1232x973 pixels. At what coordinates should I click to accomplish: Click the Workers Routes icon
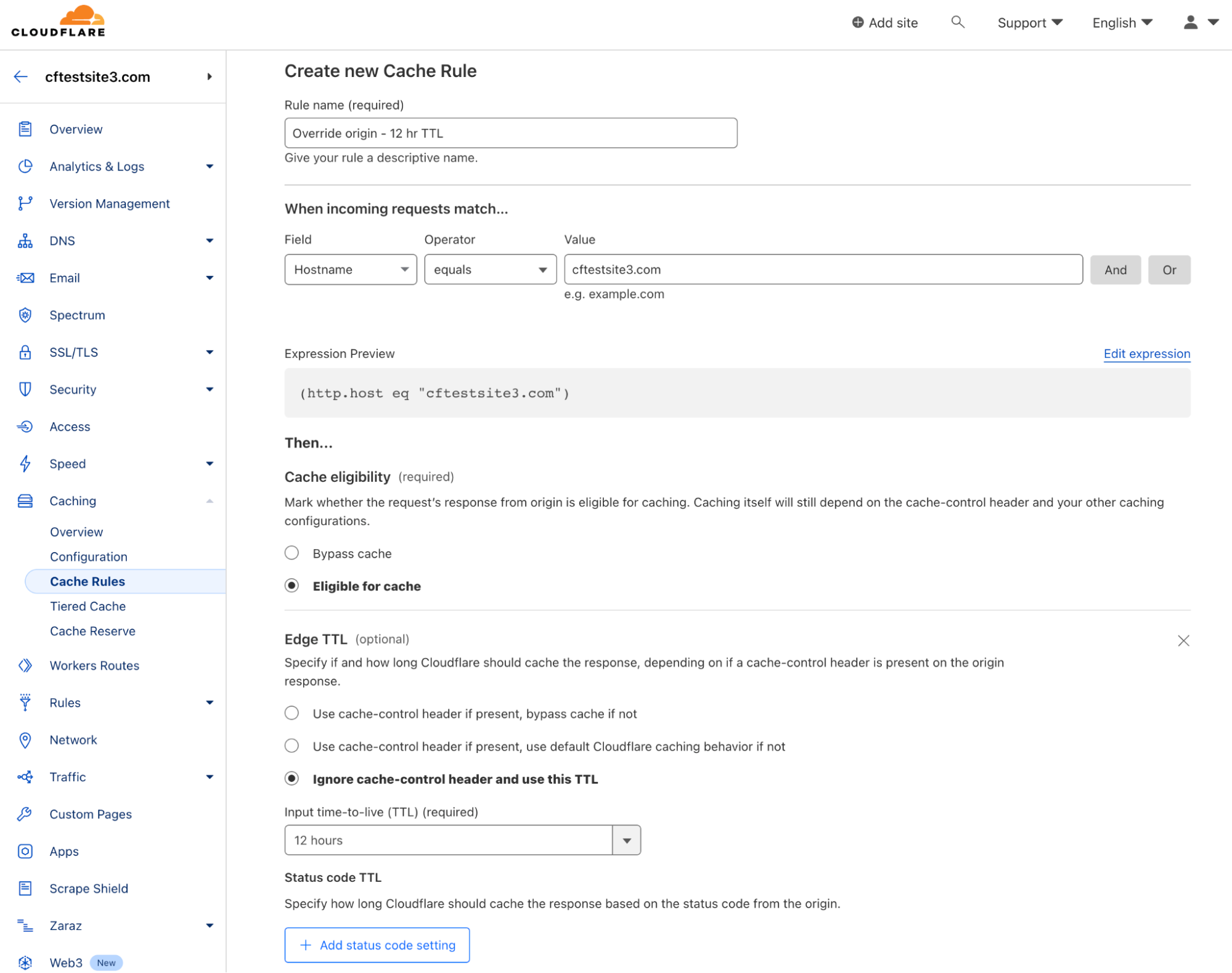click(25, 666)
